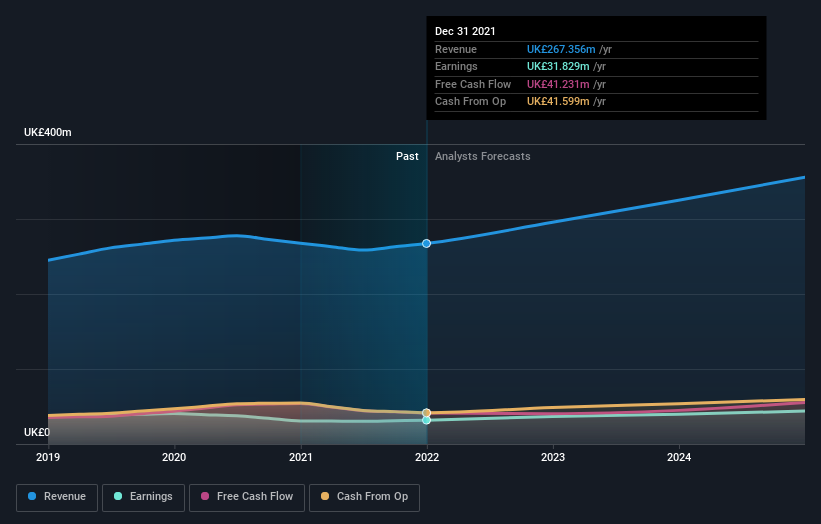Toggle the Earnings legend series

click(143, 497)
